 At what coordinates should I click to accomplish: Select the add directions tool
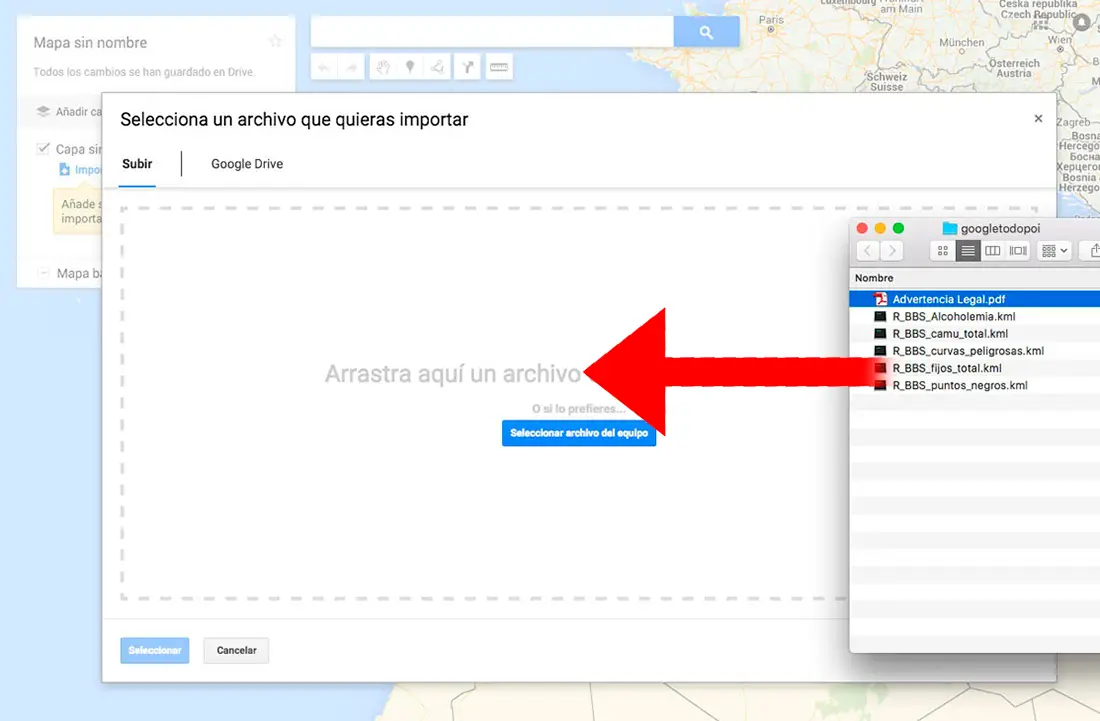(467, 66)
